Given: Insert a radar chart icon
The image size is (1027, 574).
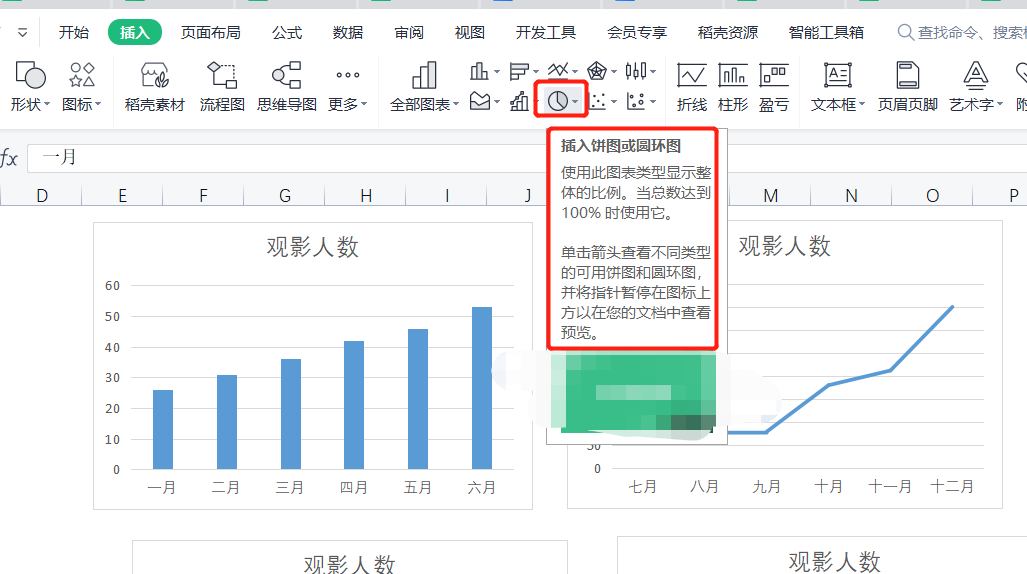Looking at the screenshot, I should point(597,70).
